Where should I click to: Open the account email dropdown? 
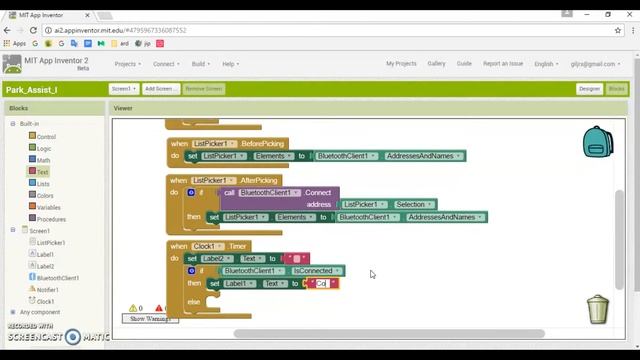596,64
